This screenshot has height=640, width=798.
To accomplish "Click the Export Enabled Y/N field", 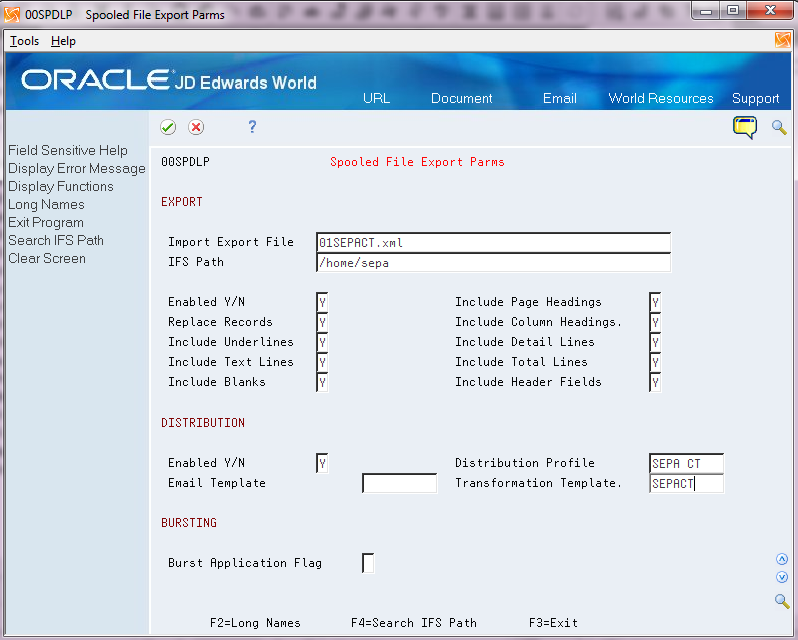I will click(x=322, y=302).
